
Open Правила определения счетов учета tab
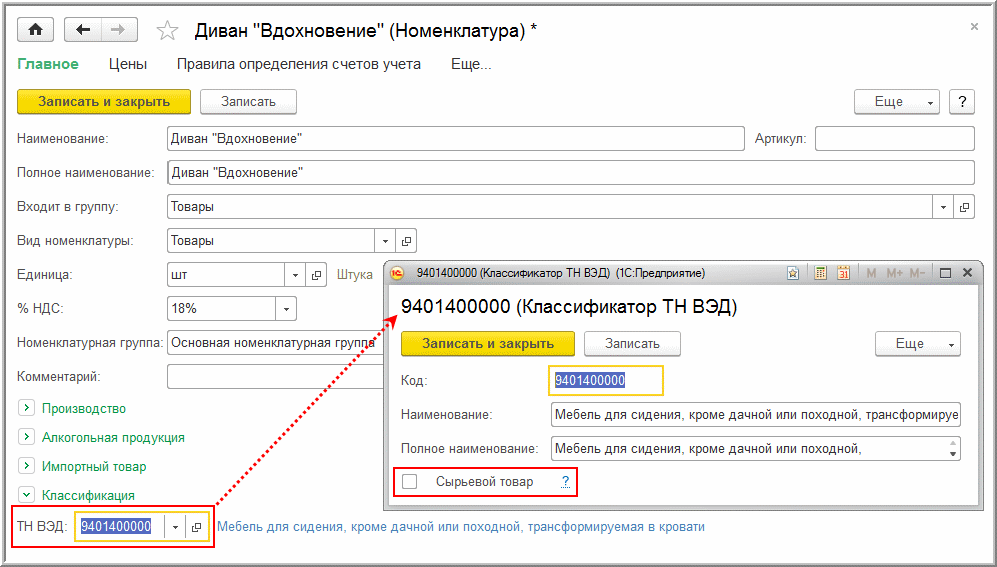[x=299, y=64]
